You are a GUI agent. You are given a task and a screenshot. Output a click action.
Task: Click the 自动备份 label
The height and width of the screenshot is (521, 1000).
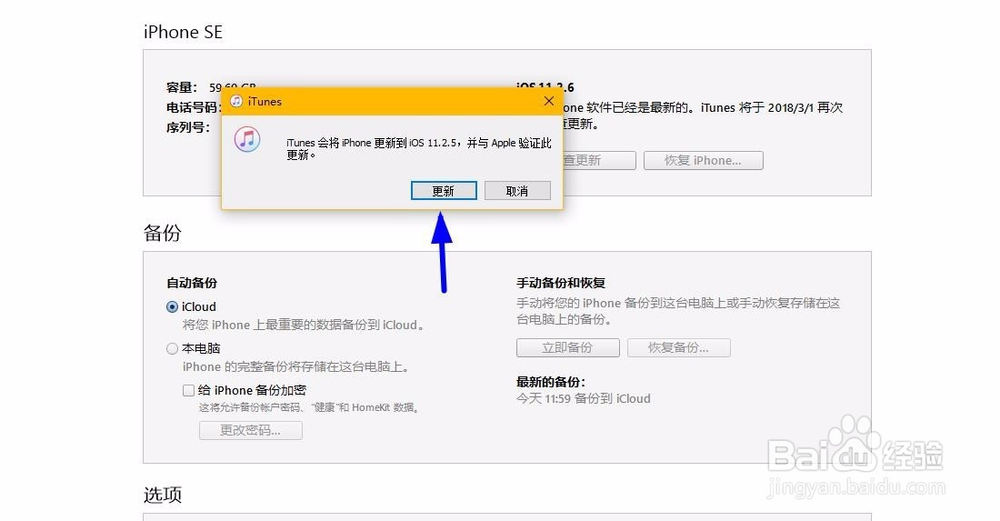(x=192, y=283)
